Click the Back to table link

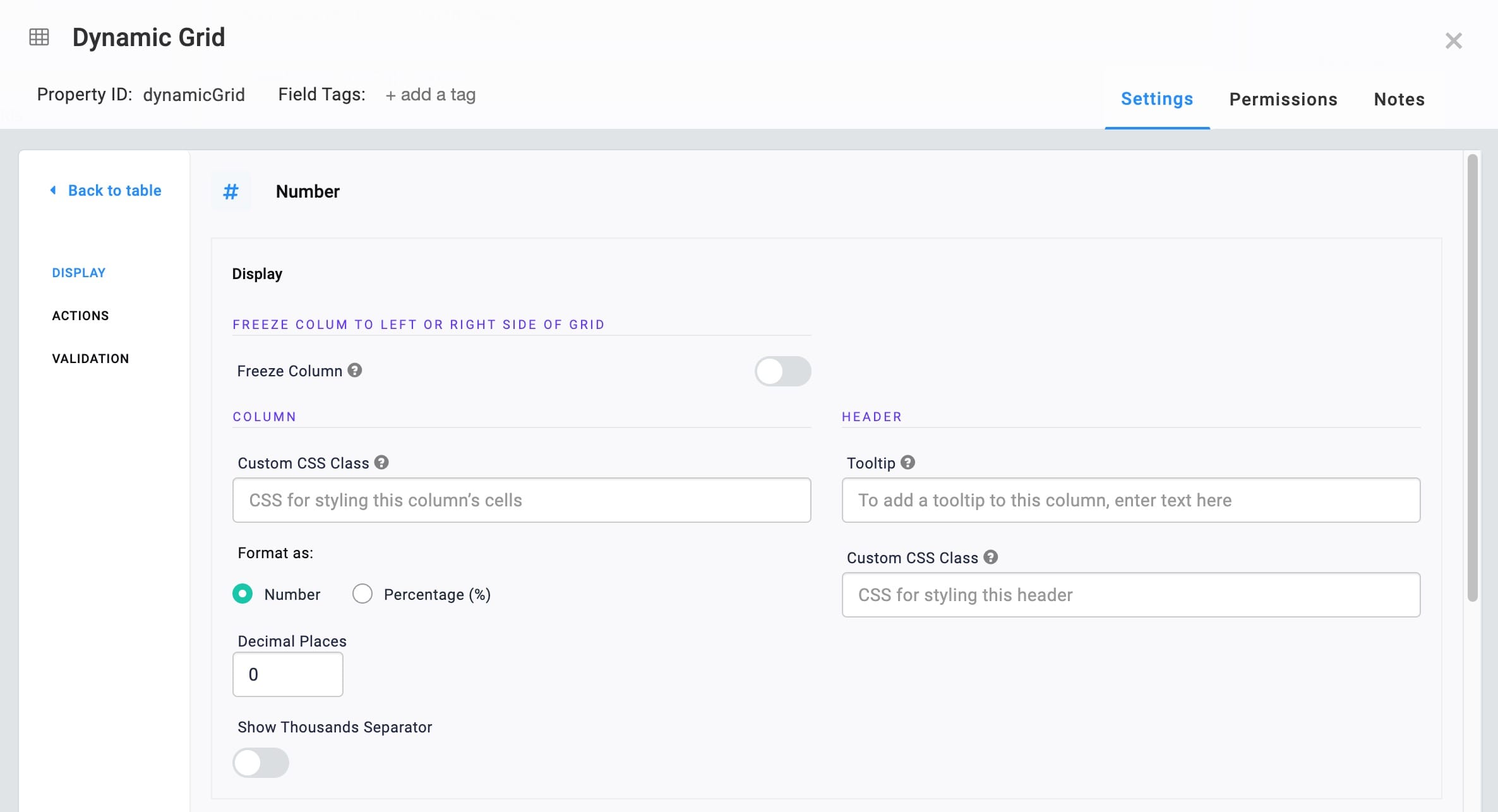click(114, 190)
